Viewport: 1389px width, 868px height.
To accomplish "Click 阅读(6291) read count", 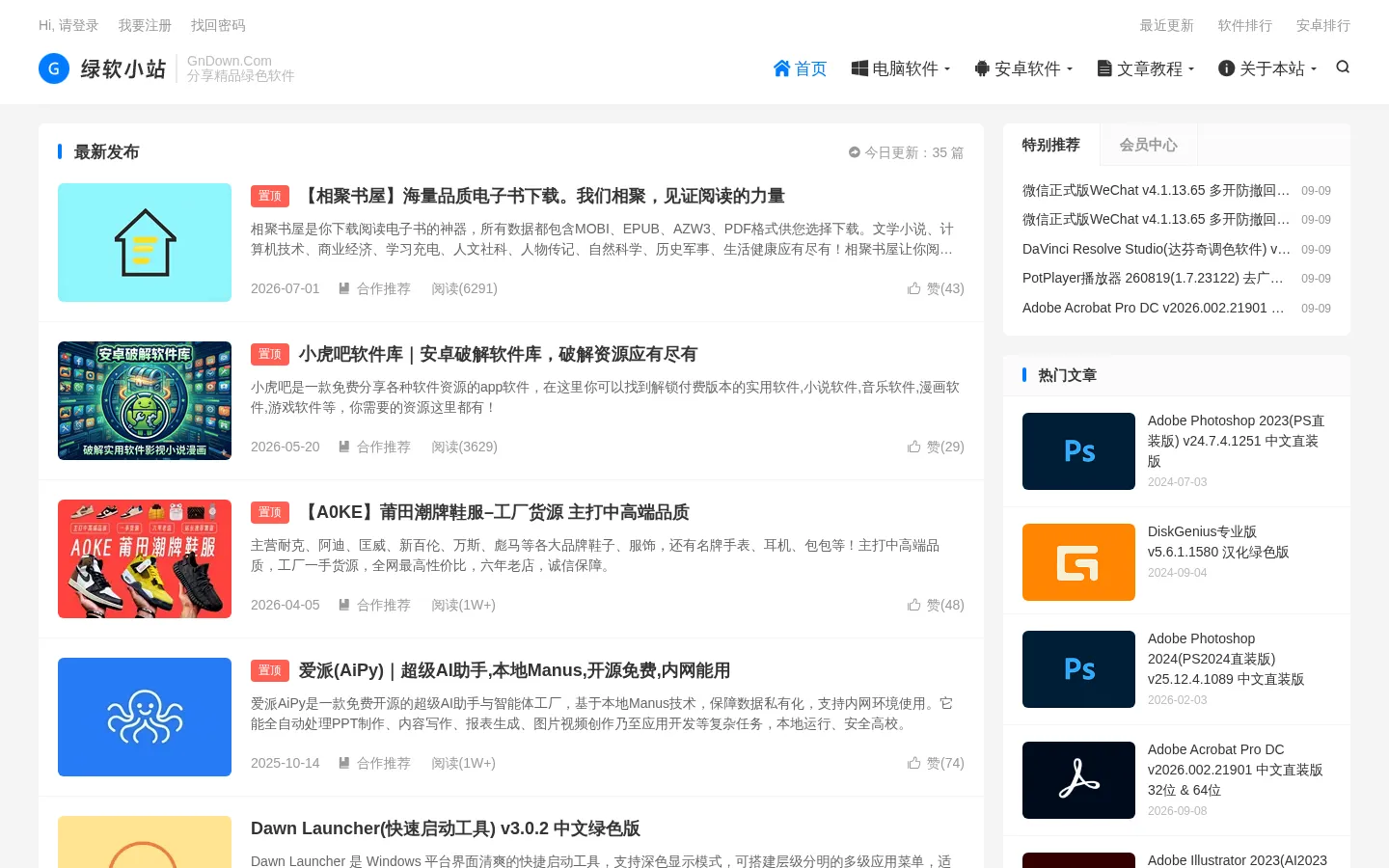I will tap(464, 288).
